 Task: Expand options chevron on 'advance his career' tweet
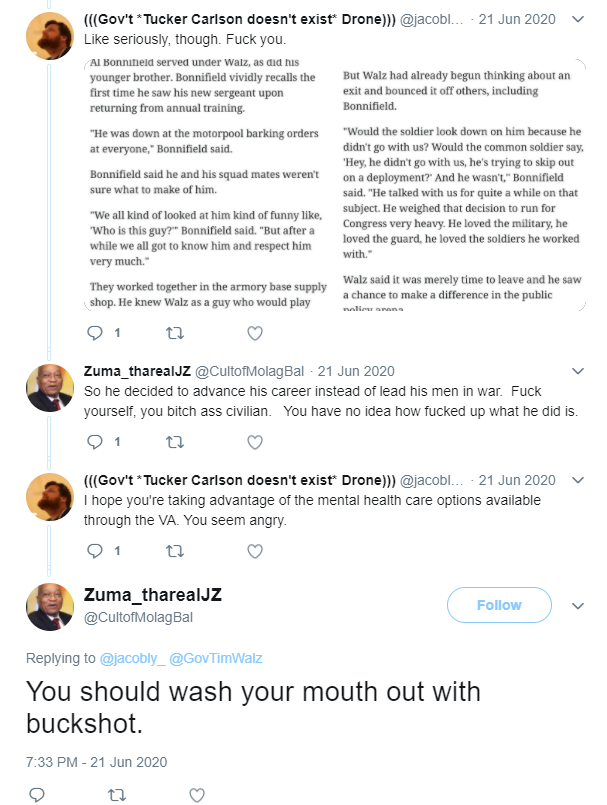(578, 371)
